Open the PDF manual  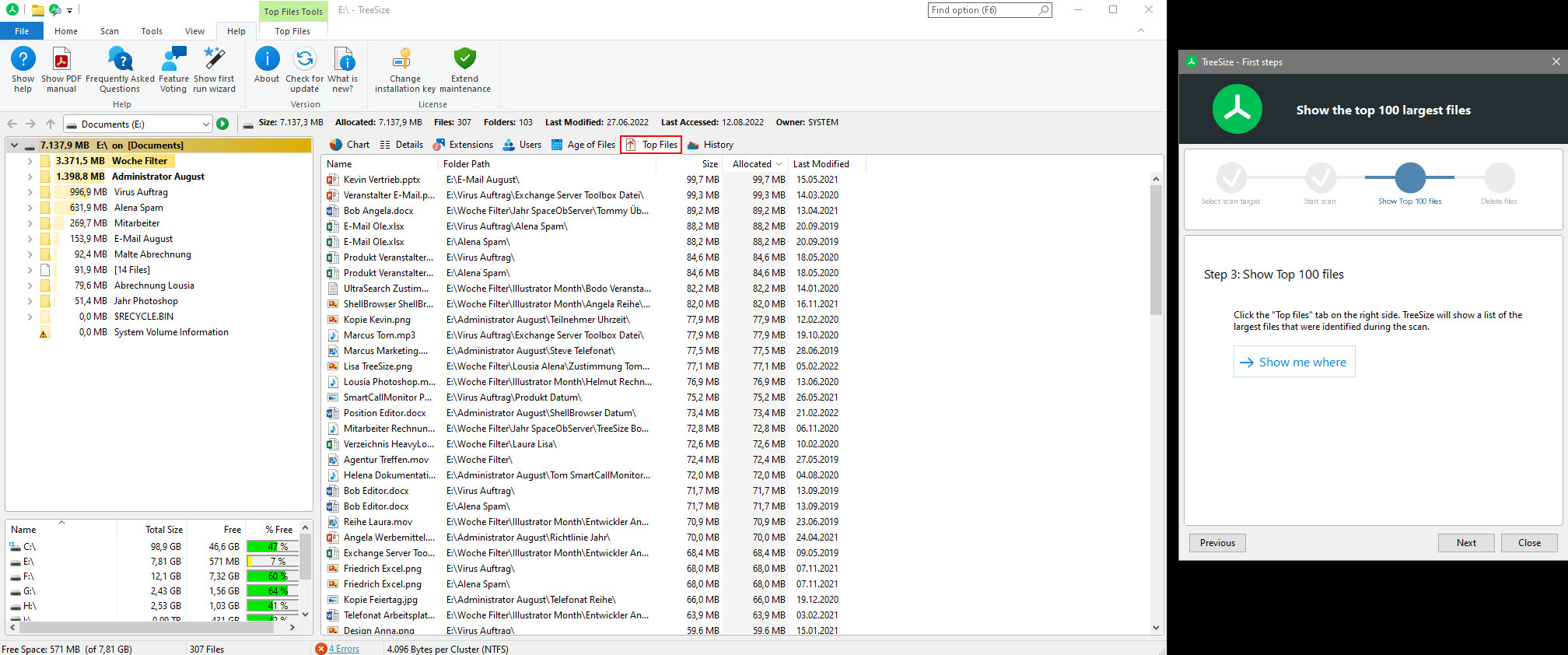click(x=61, y=60)
